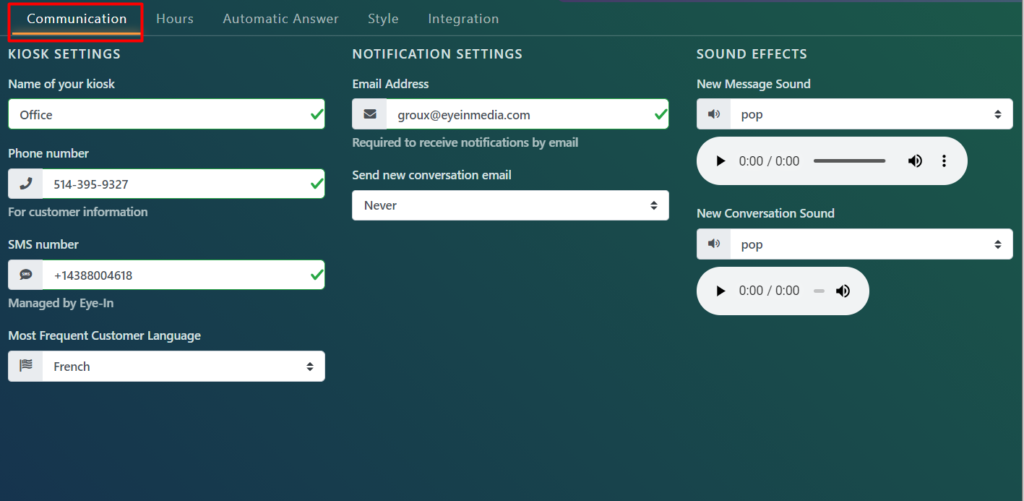Play the New Conversation Sound preview
This screenshot has height=501, width=1024.
(x=720, y=291)
